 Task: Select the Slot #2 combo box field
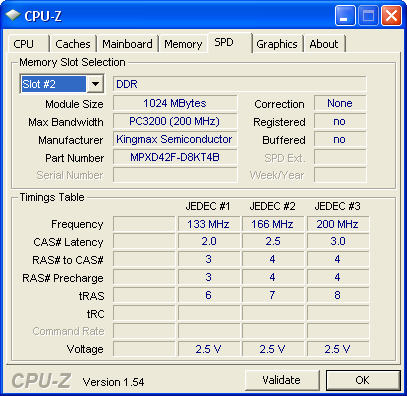point(62,84)
